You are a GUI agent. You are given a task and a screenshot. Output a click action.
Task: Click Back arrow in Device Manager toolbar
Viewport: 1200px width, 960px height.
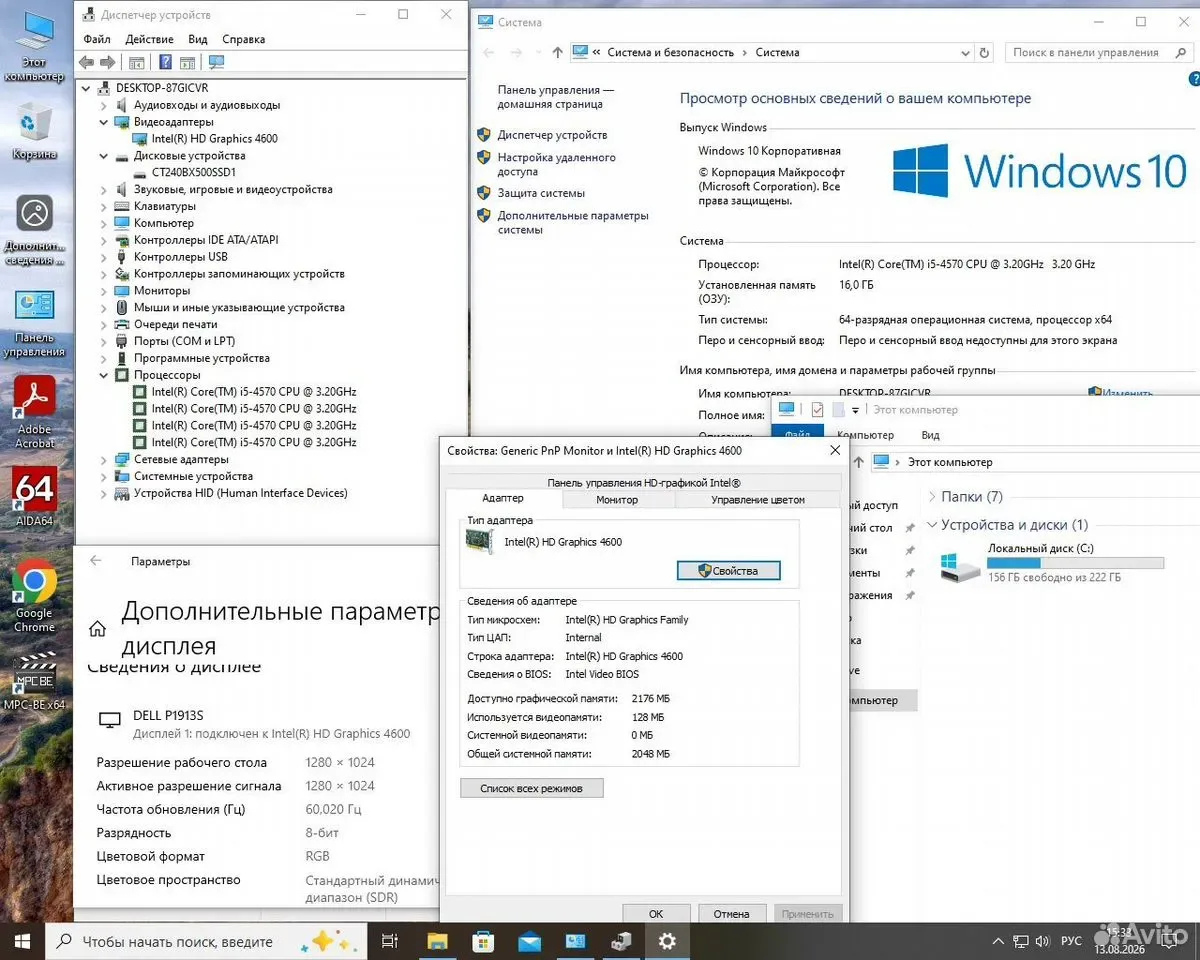(x=87, y=62)
